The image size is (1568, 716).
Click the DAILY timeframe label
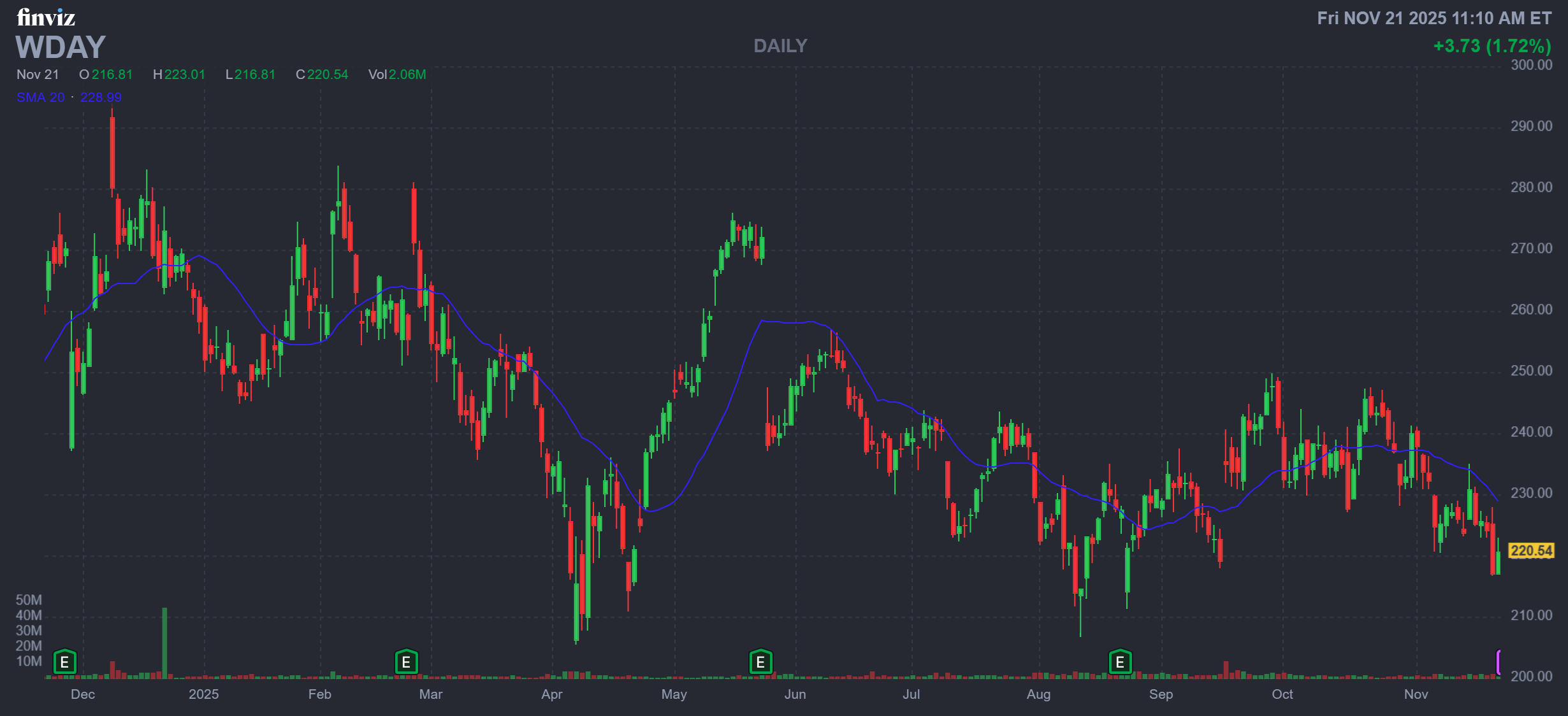pyautogui.click(x=780, y=46)
